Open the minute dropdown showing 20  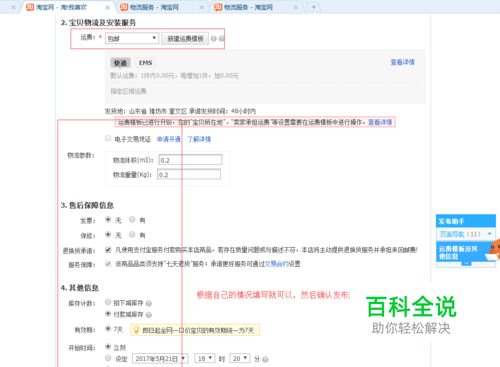(240, 359)
